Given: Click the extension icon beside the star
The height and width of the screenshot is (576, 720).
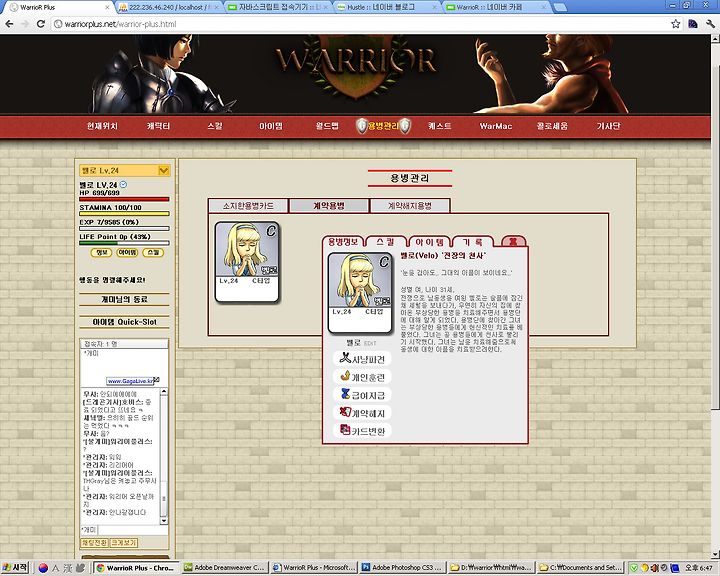Looking at the screenshot, I should coord(693,24).
